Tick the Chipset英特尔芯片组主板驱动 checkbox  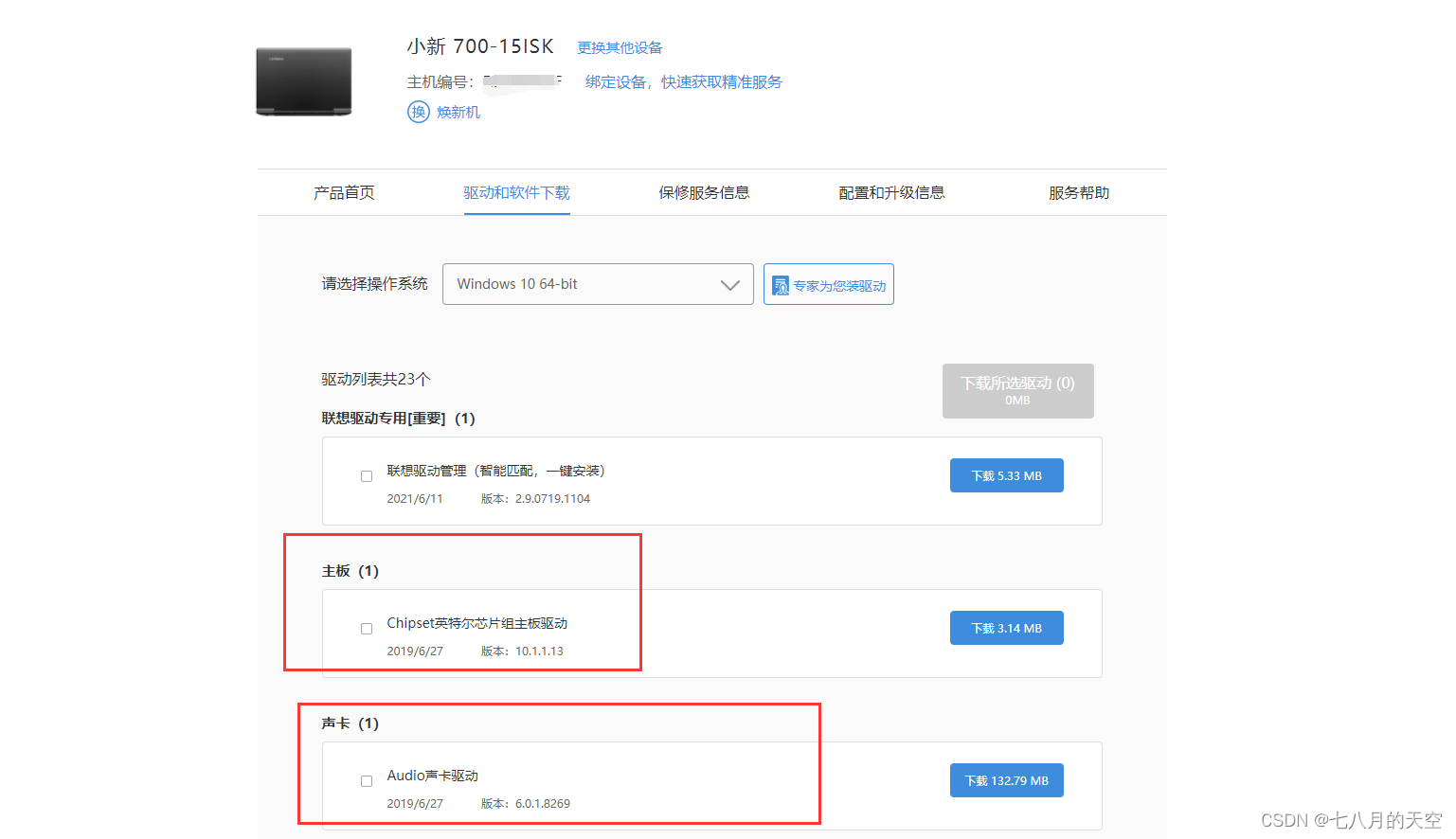(367, 629)
